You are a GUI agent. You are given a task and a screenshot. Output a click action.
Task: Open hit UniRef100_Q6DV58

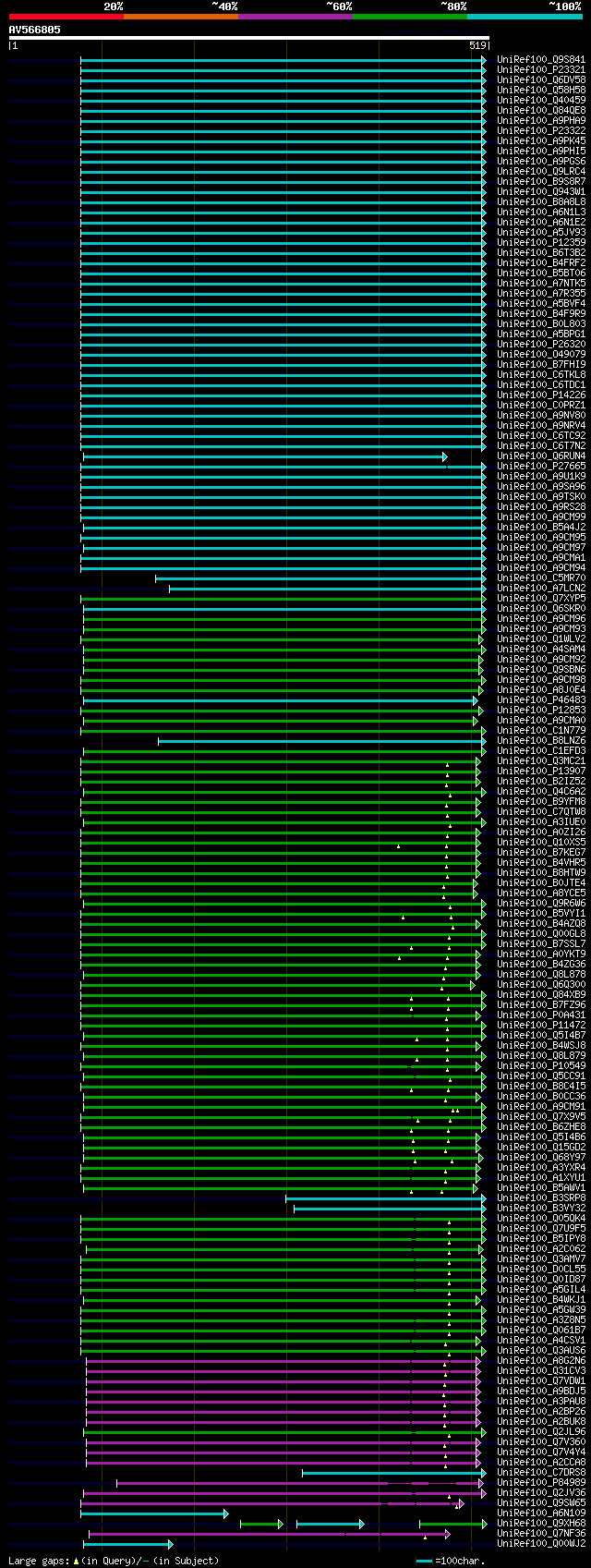pos(541,80)
